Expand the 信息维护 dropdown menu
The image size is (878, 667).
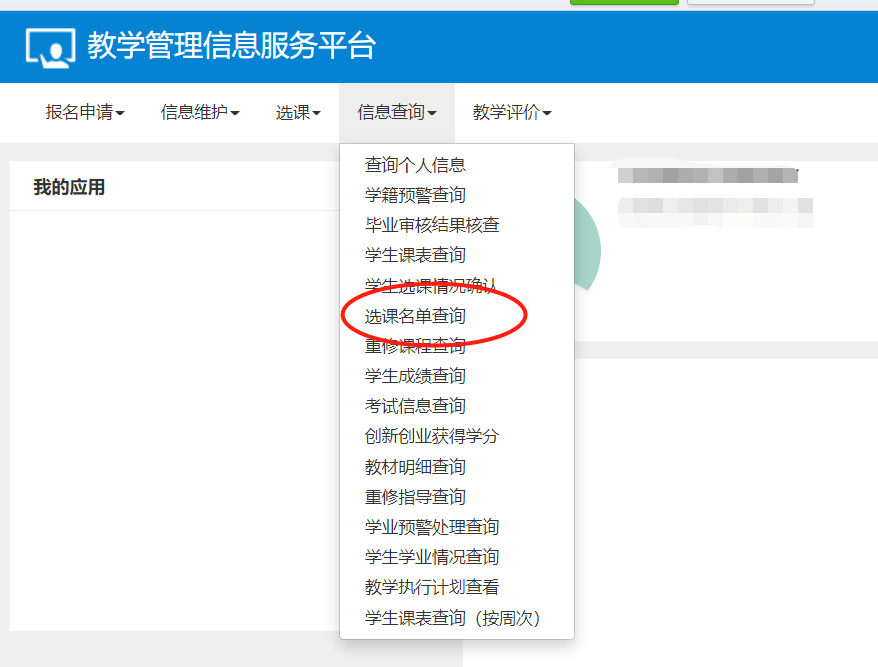tap(200, 113)
